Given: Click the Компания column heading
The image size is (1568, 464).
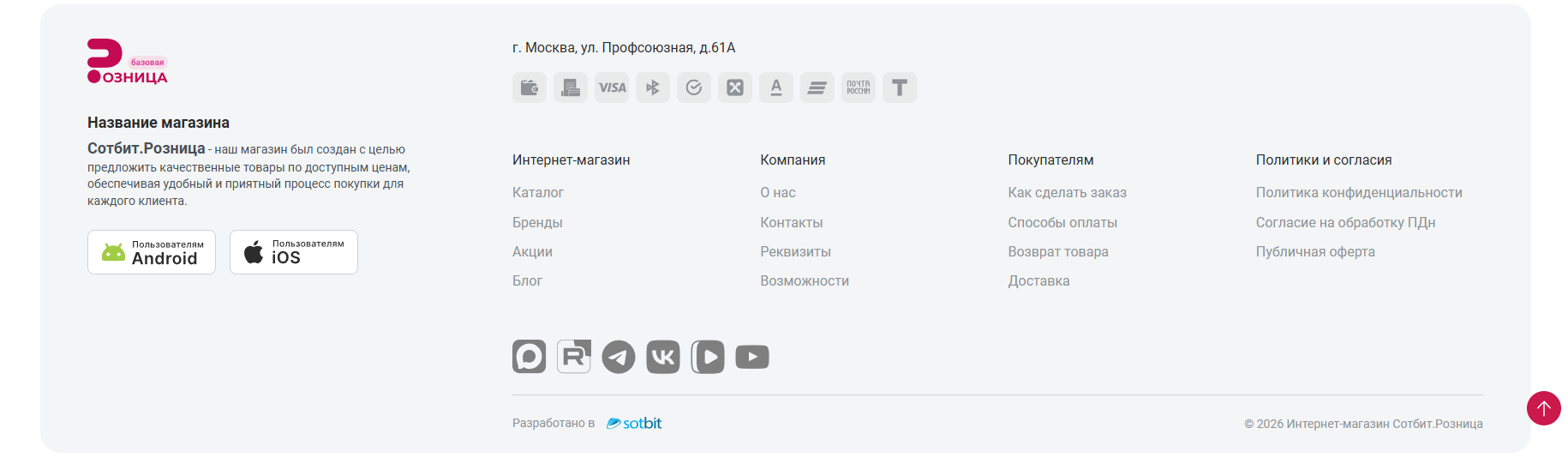Looking at the screenshot, I should point(793,160).
